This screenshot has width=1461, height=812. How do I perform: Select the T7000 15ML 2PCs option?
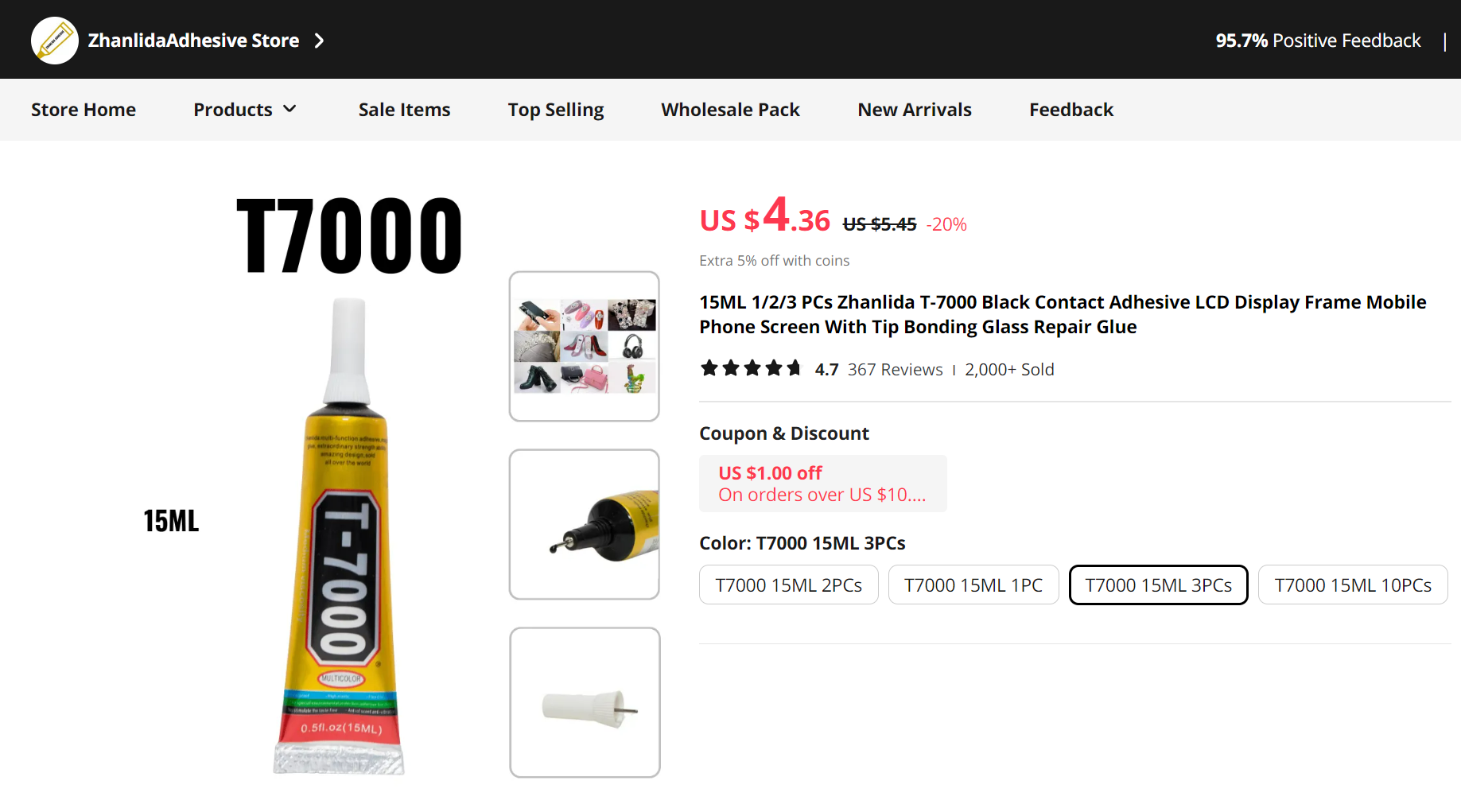pyautogui.click(x=788, y=585)
